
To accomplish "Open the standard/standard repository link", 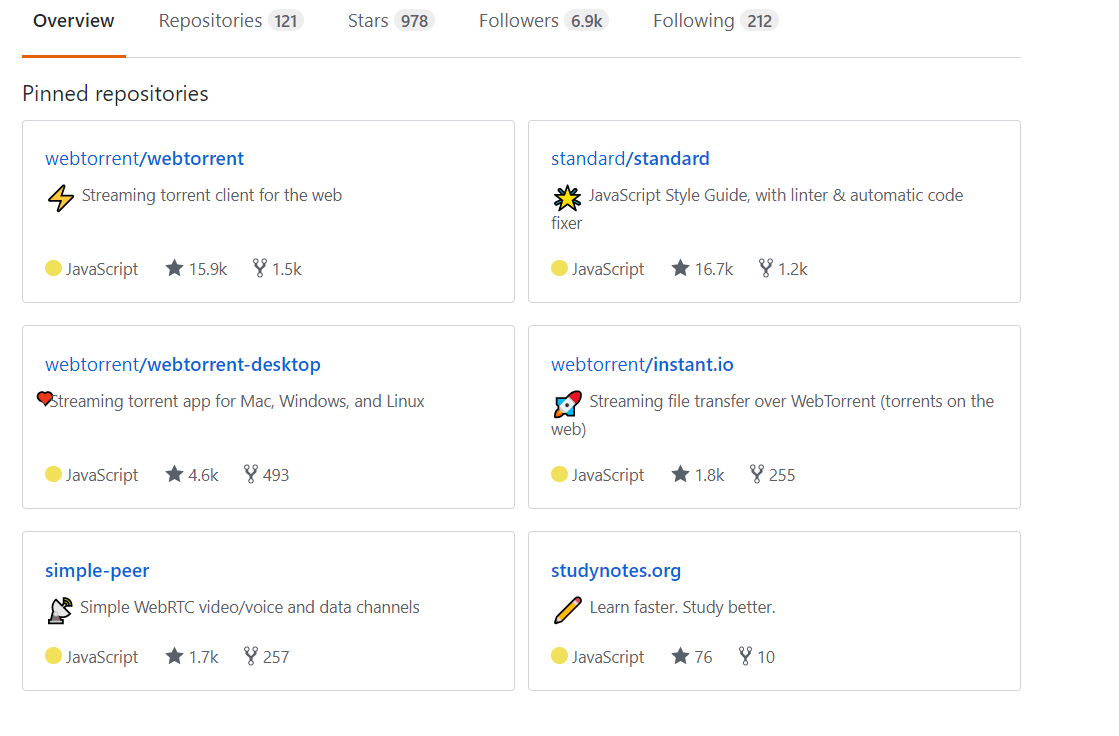I will [x=629, y=158].
